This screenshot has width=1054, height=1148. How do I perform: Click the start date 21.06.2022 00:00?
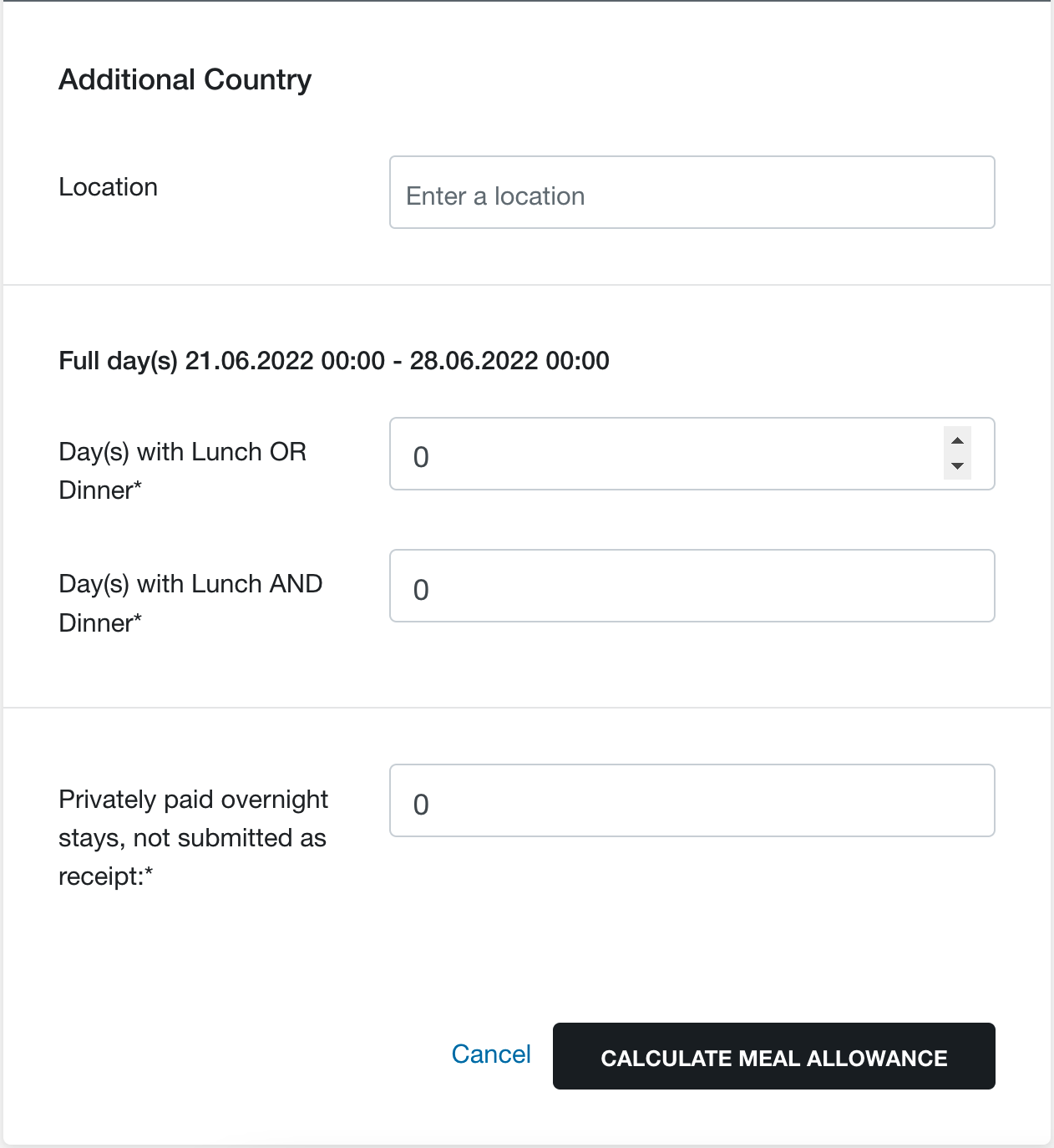285,361
